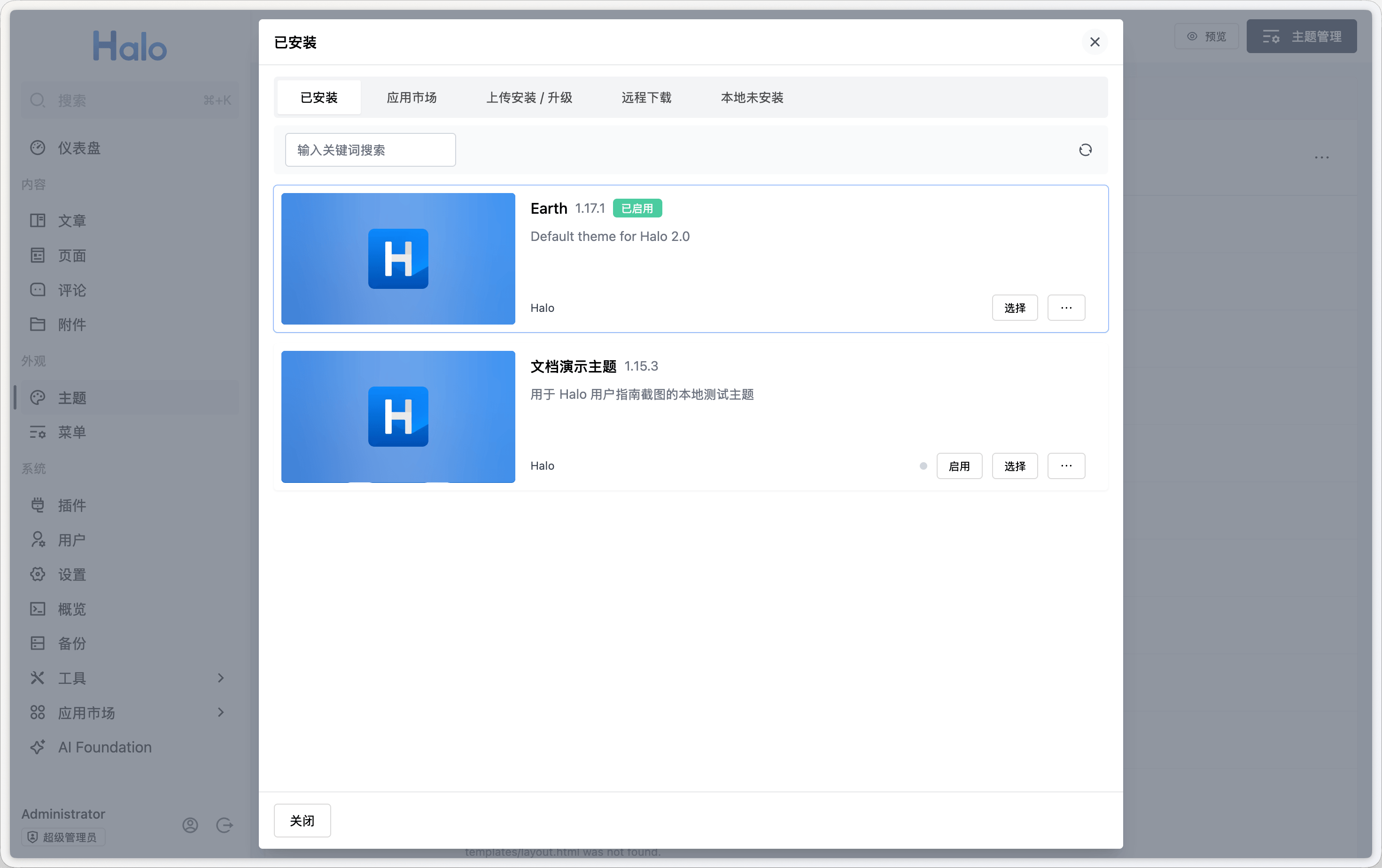
Task: Click the Administrator user name
Action: 63,814
